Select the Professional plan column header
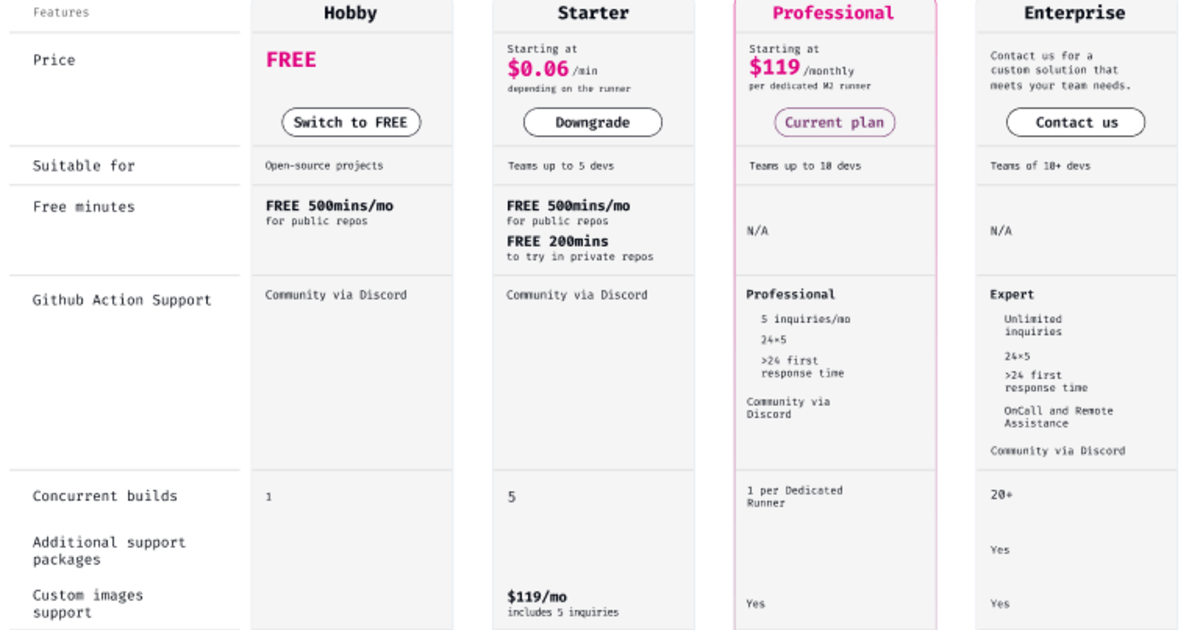The height and width of the screenshot is (630, 1200). [x=835, y=13]
